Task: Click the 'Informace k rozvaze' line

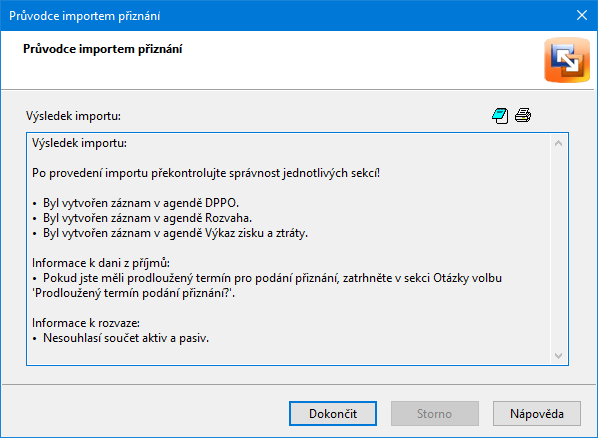Action: pyautogui.click(x=86, y=323)
